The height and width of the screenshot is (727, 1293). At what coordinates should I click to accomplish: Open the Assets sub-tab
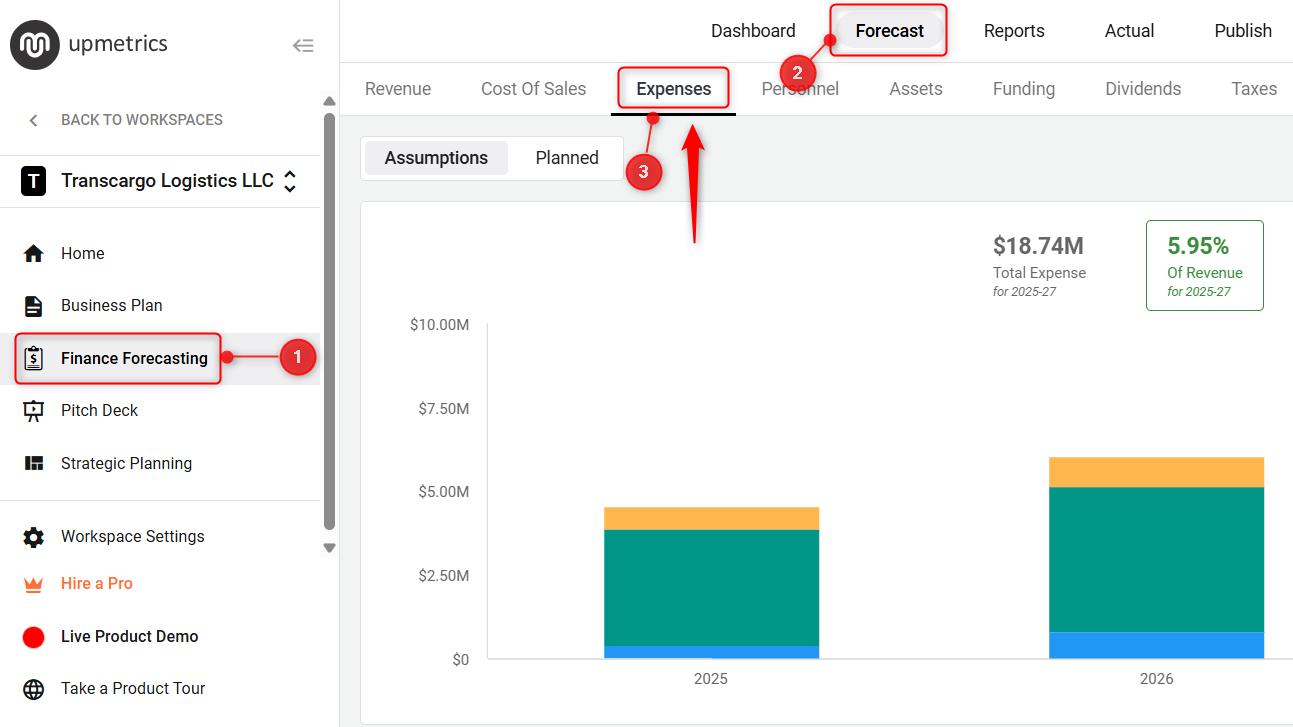point(916,89)
